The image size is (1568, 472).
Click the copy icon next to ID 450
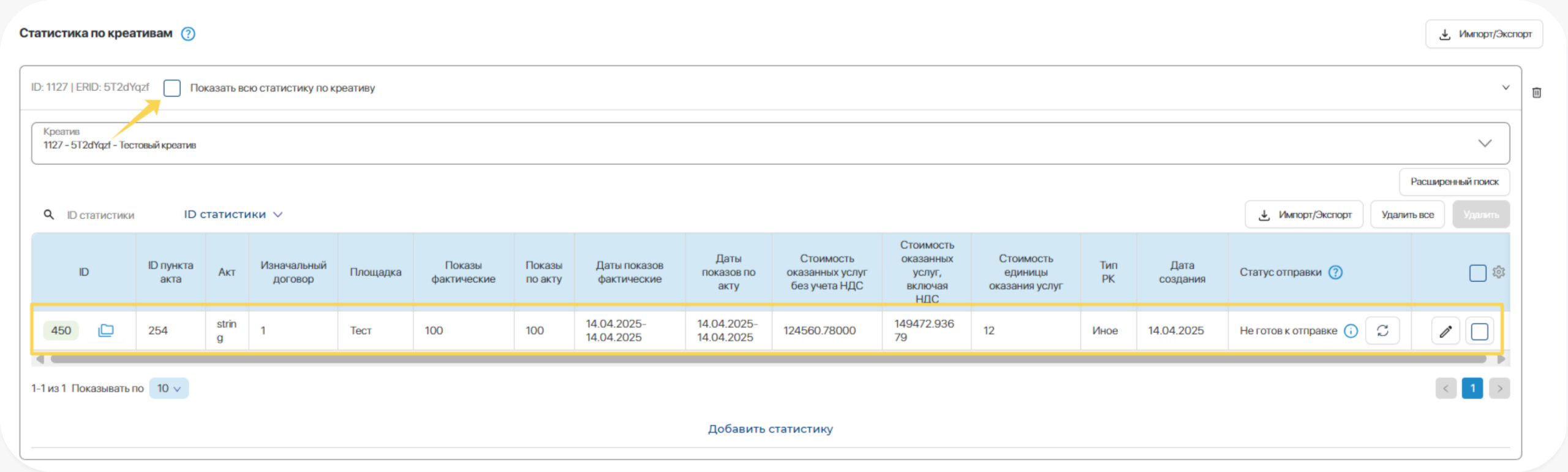(x=106, y=330)
